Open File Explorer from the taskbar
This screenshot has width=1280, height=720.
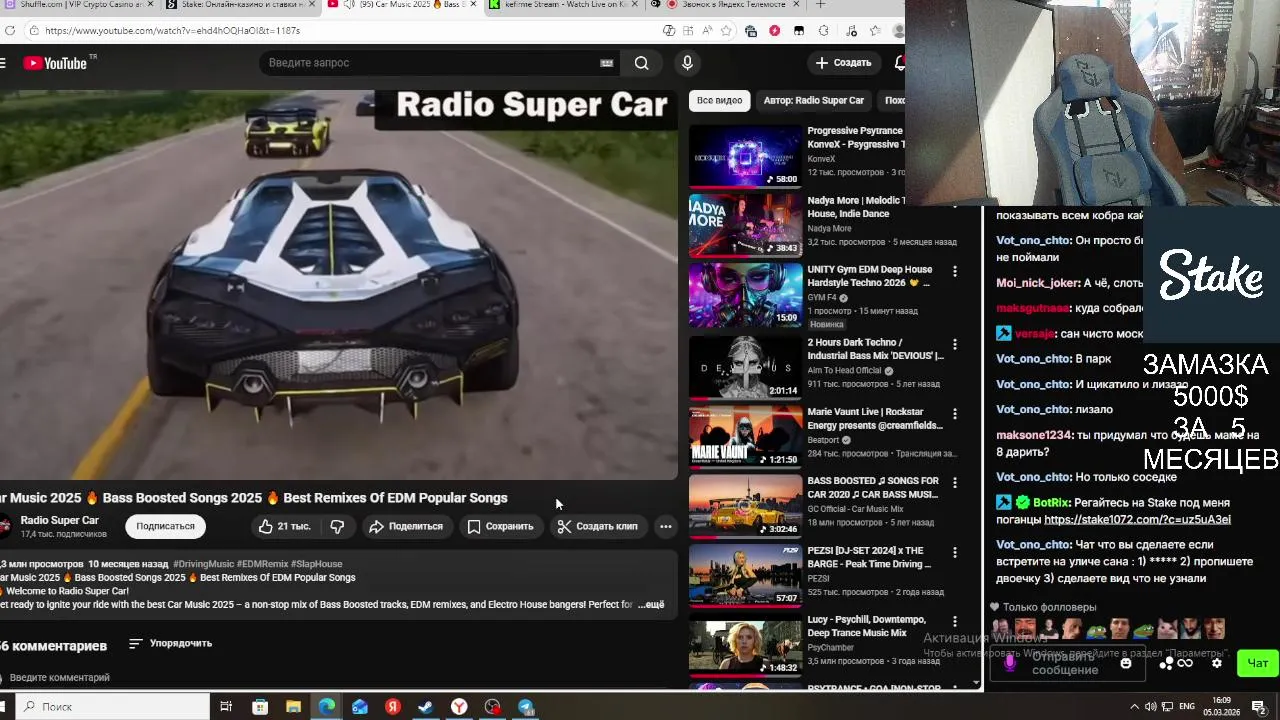(x=293, y=707)
